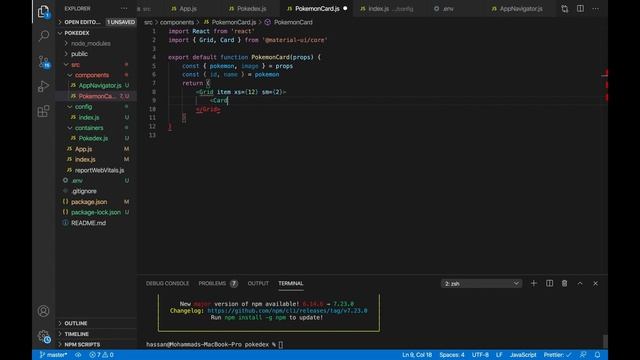Switch to Pokedex.js editor tab

251,9
